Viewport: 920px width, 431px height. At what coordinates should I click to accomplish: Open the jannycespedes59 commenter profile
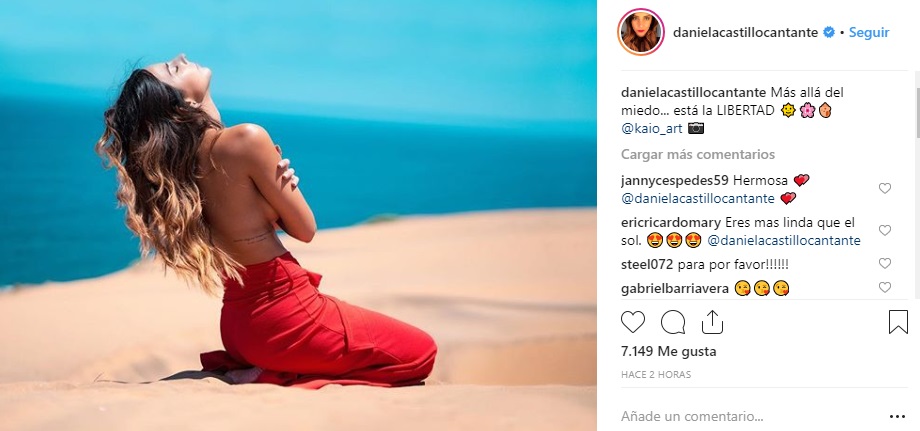[675, 181]
